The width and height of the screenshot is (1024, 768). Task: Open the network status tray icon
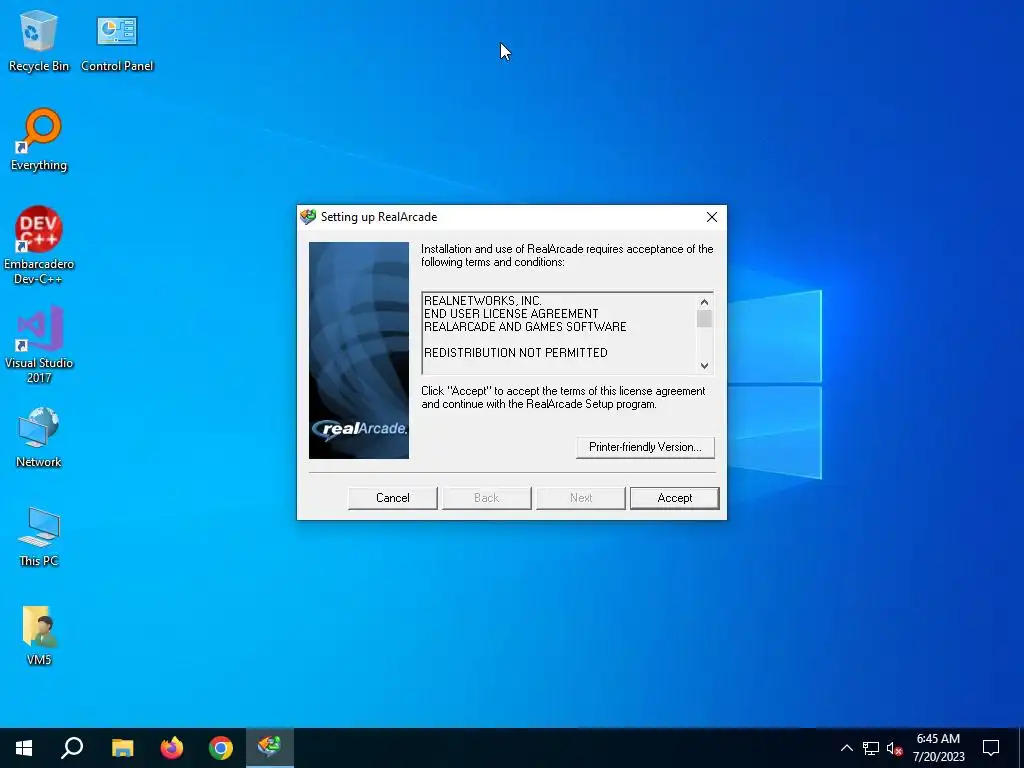pyautogui.click(x=871, y=748)
